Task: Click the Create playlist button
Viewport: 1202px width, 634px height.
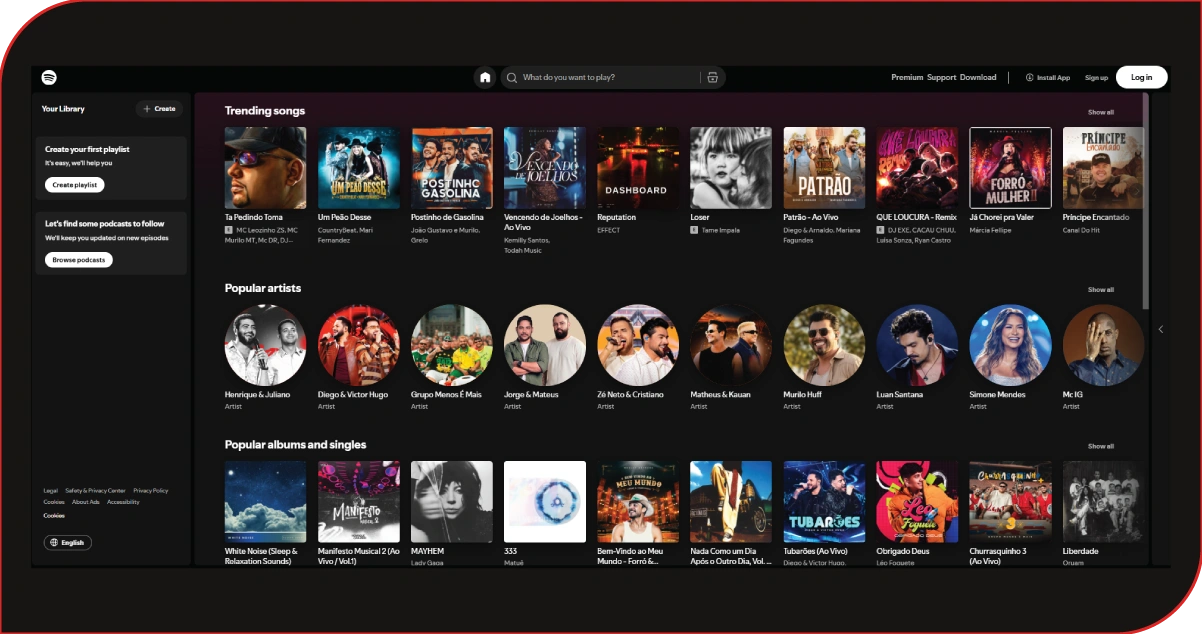Action: [74, 185]
